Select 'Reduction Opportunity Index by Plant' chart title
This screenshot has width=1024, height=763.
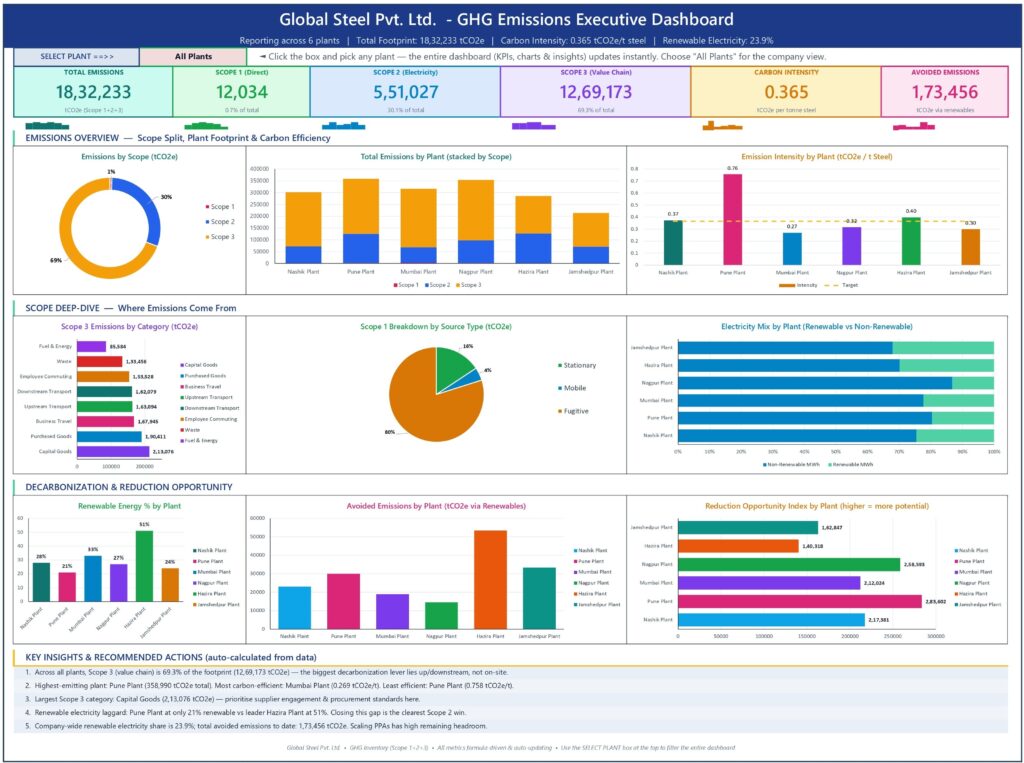817,506
